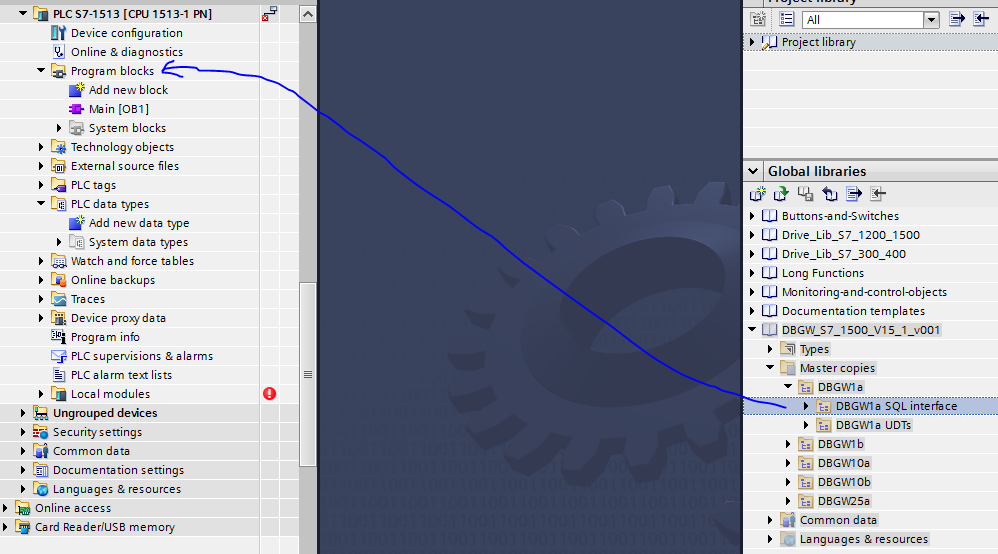Image resolution: width=998 pixels, height=554 pixels.
Task: Click the Program info icon
Action: [x=59, y=337]
